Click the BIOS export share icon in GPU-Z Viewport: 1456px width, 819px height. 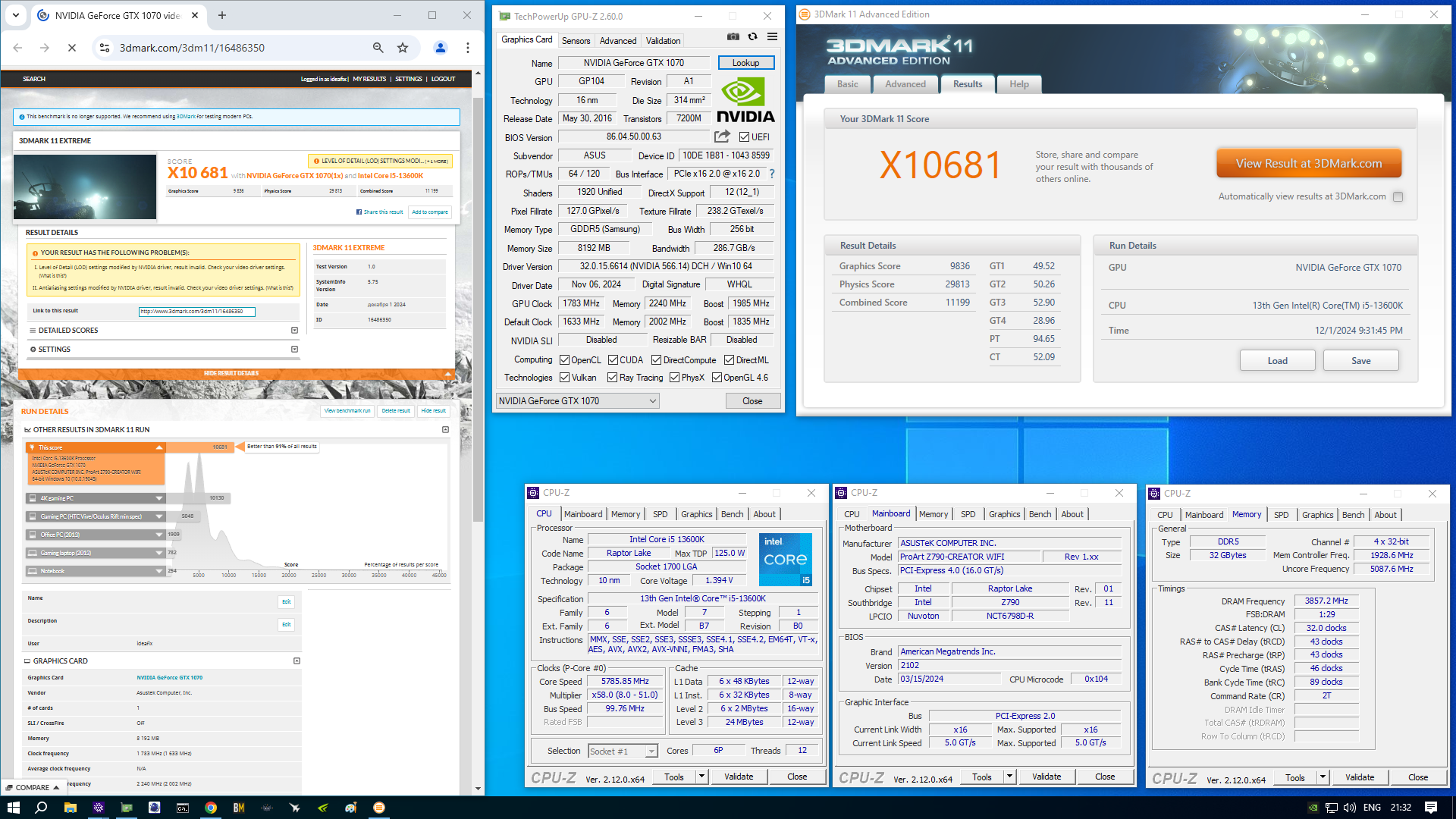tap(722, 136)
